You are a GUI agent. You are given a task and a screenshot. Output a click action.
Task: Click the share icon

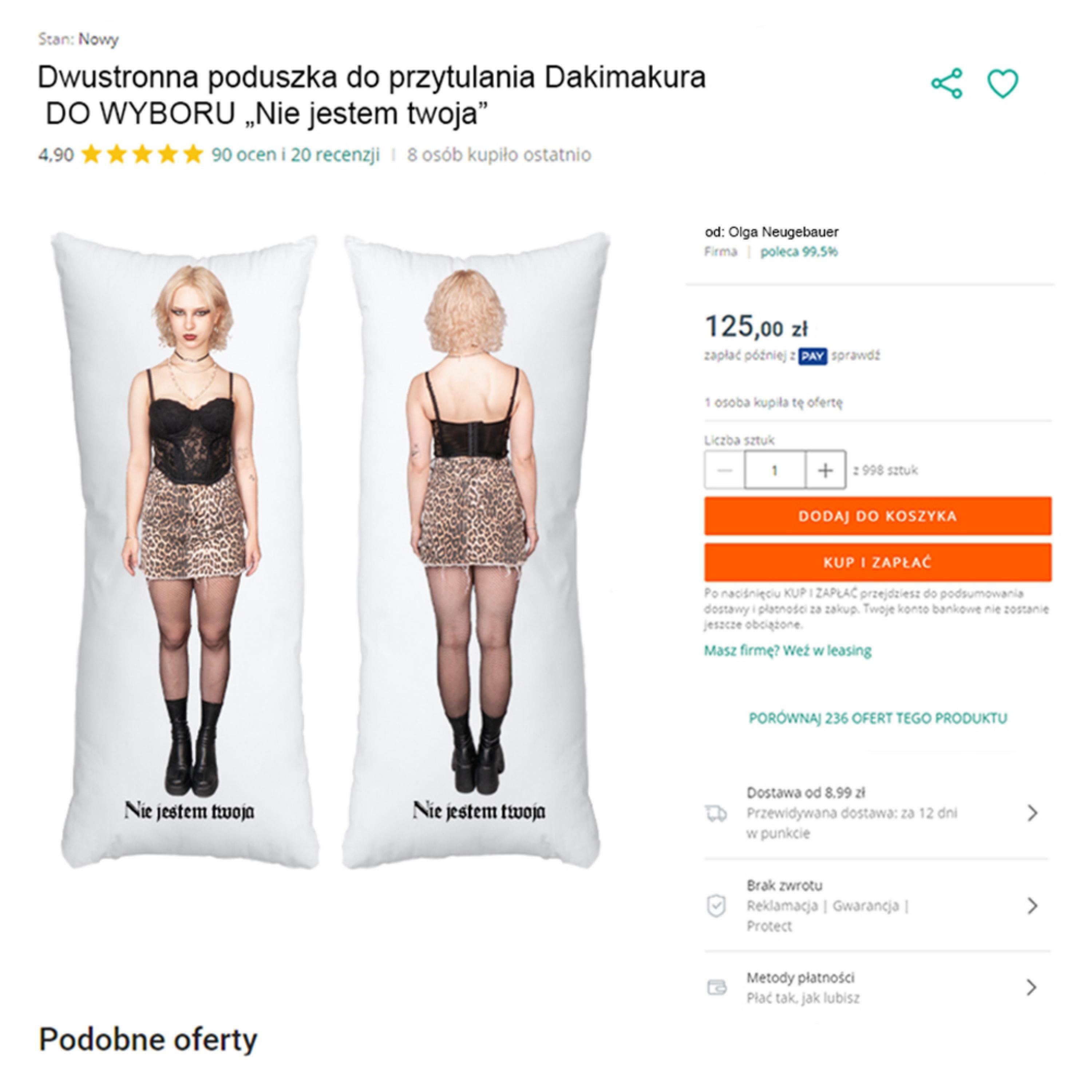coord(947,84)
